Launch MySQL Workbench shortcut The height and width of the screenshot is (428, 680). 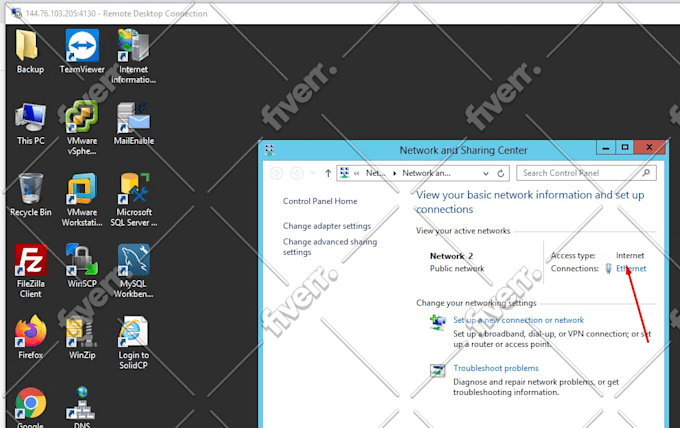coord(134,271)
